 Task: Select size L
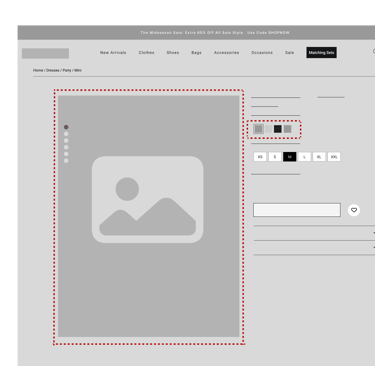click(304, 157)
